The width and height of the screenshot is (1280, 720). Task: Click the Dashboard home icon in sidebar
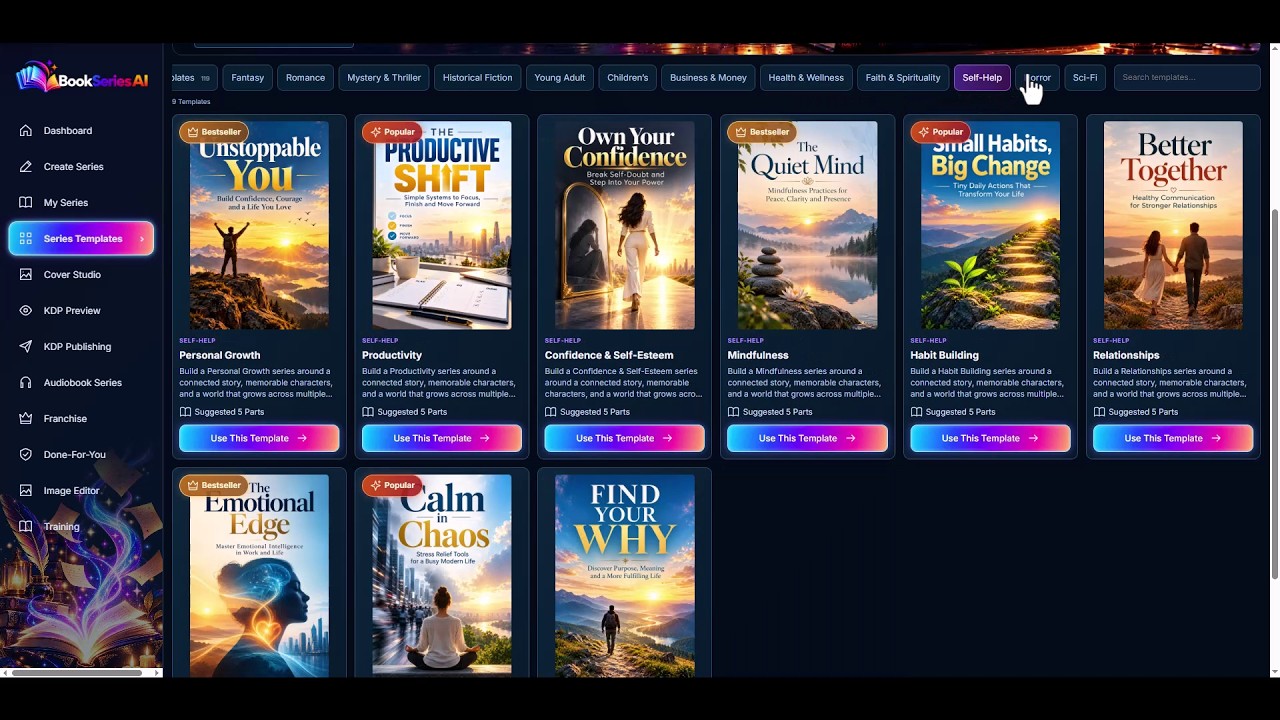pyautogui.click(x=26, y=131)
